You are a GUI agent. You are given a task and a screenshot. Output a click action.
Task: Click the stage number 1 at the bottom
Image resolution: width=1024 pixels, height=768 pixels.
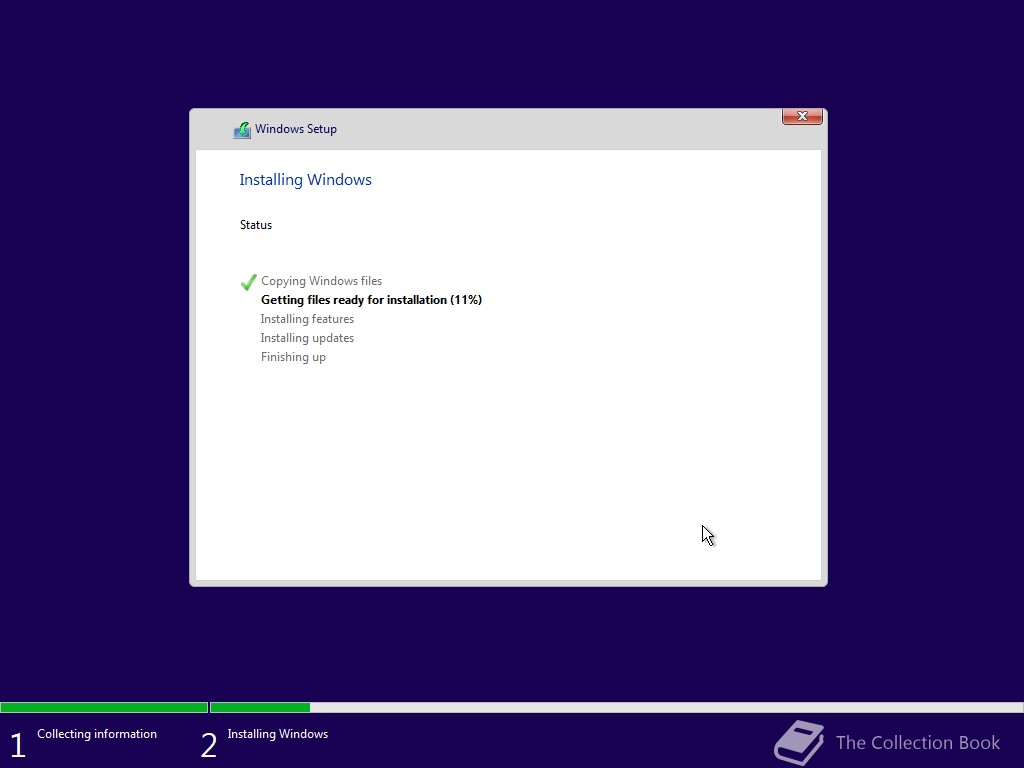[x=18, y=745]
